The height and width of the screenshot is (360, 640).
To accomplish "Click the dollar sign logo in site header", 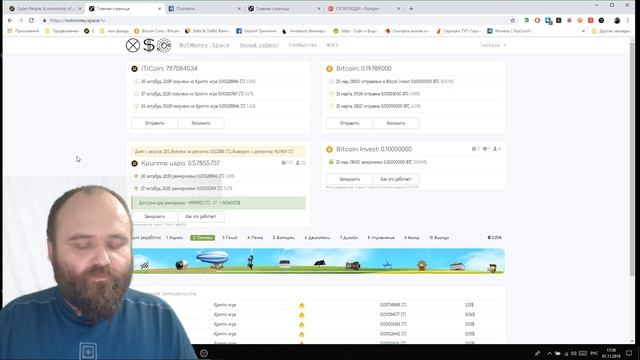I will (x=149, y=45).
